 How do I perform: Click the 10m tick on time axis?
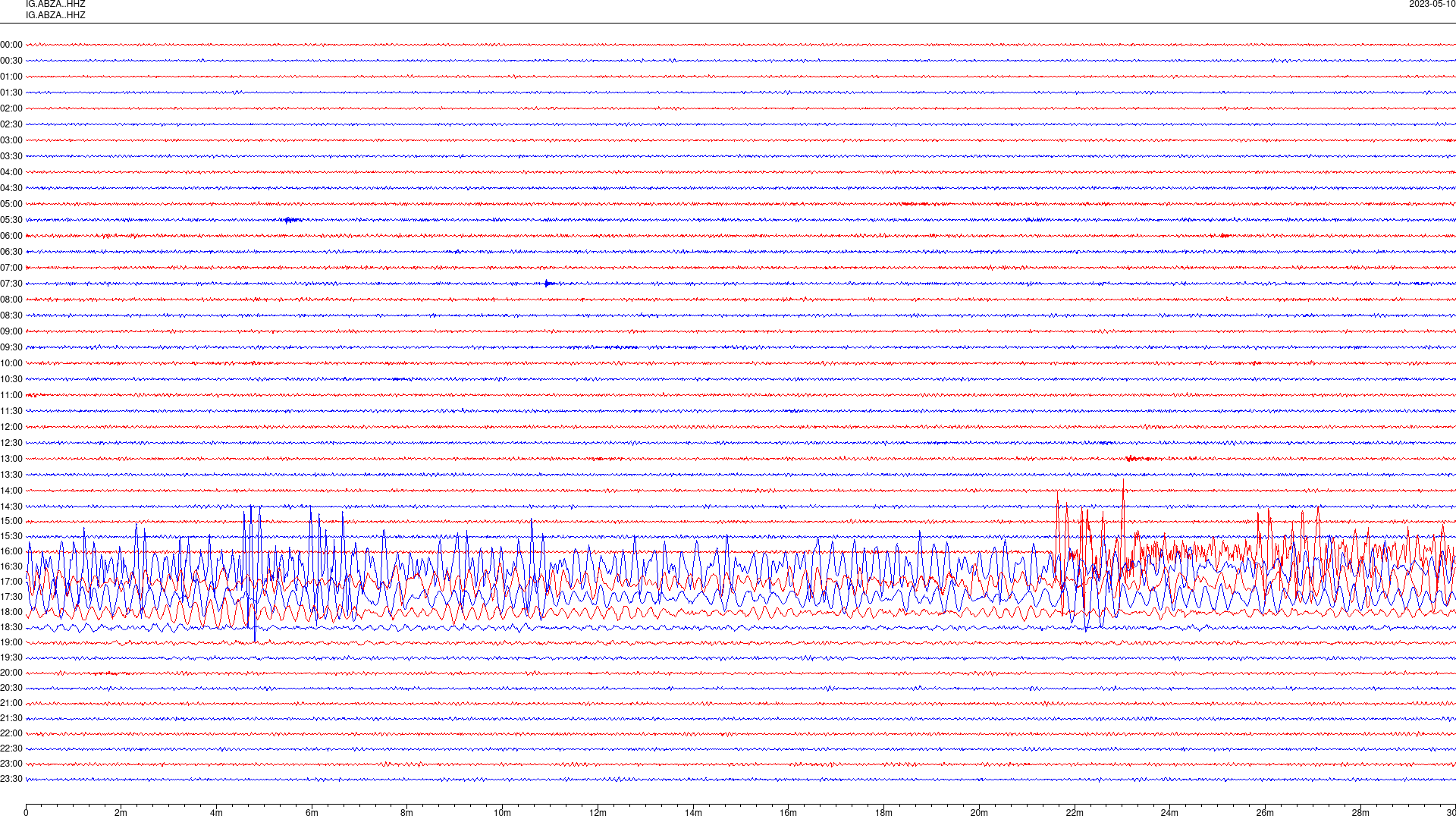pyautogui.click(x=502, y=813)
